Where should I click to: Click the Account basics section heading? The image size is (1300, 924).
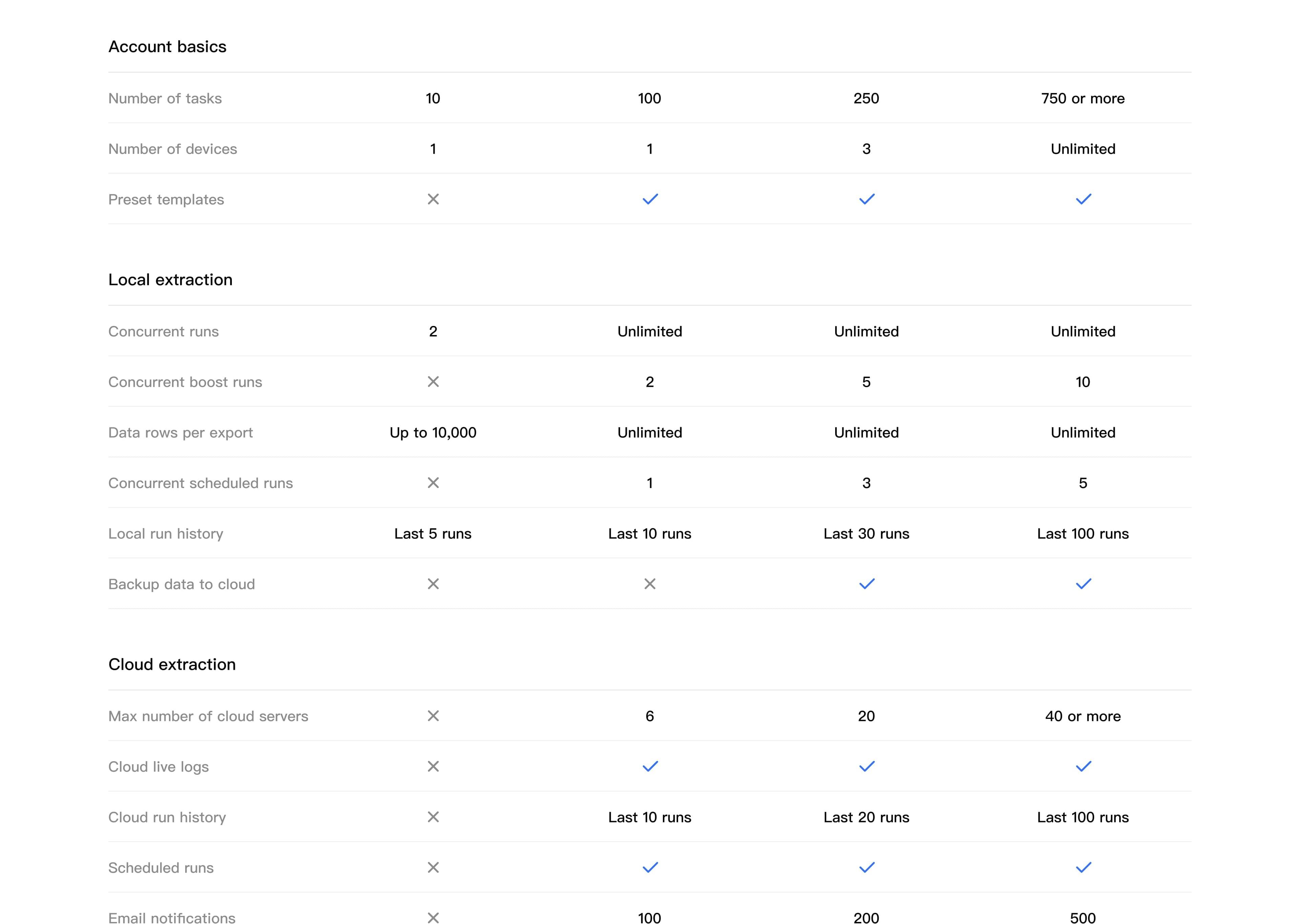point(167,47)
